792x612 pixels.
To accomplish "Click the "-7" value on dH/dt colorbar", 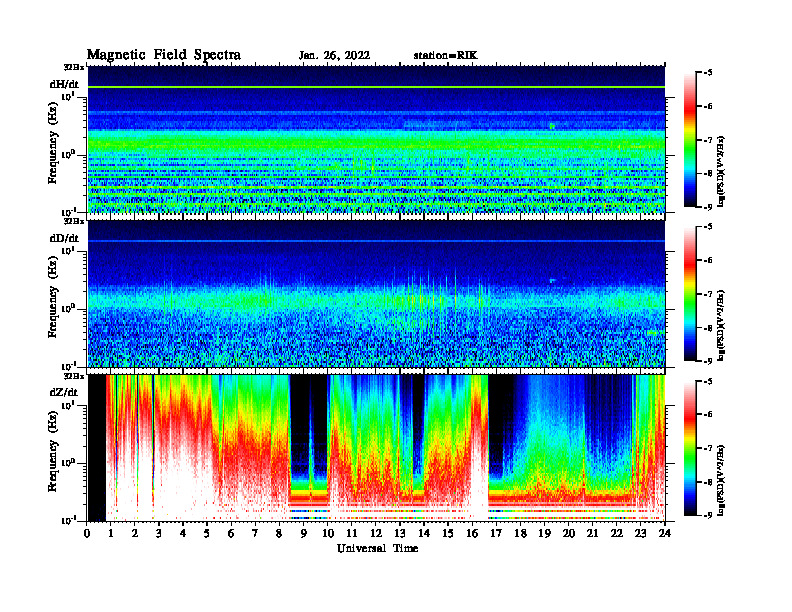I will coord(708,140).
